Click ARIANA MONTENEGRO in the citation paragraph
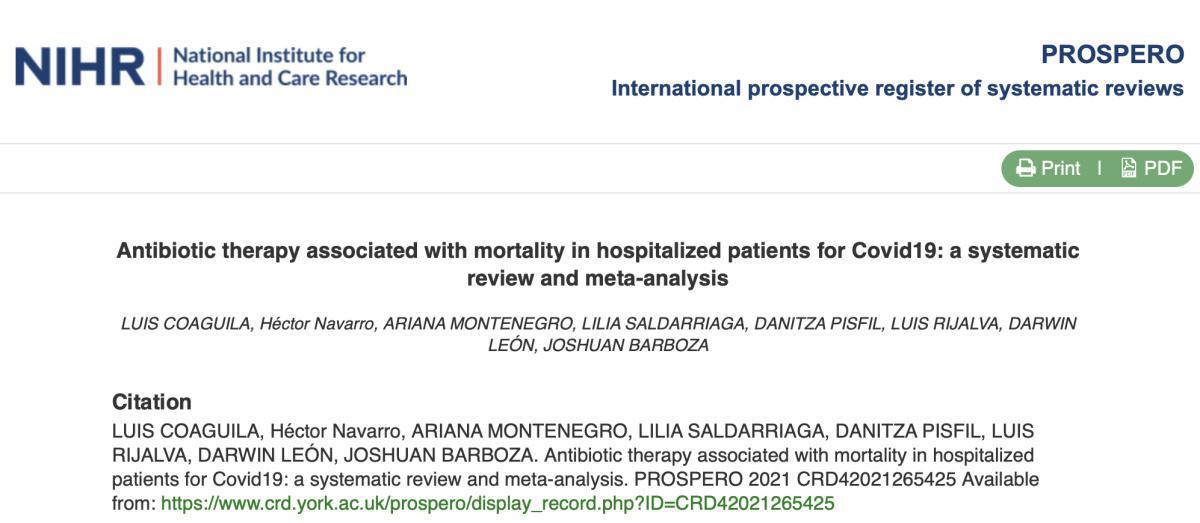The image size is (1200, 523). [x=518, y=430]
